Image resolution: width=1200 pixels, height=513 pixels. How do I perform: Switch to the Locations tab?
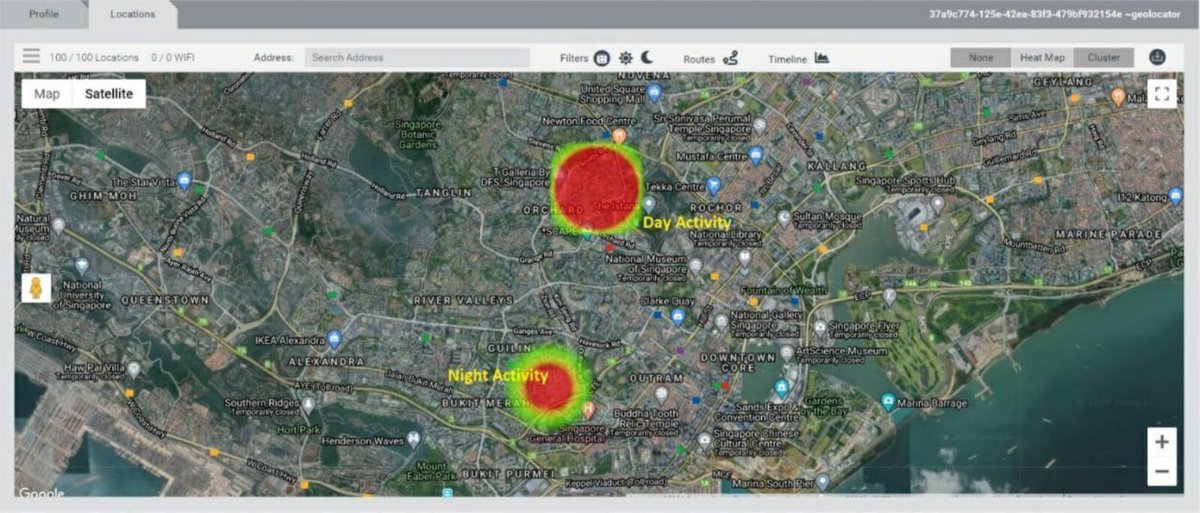(132, 14)
